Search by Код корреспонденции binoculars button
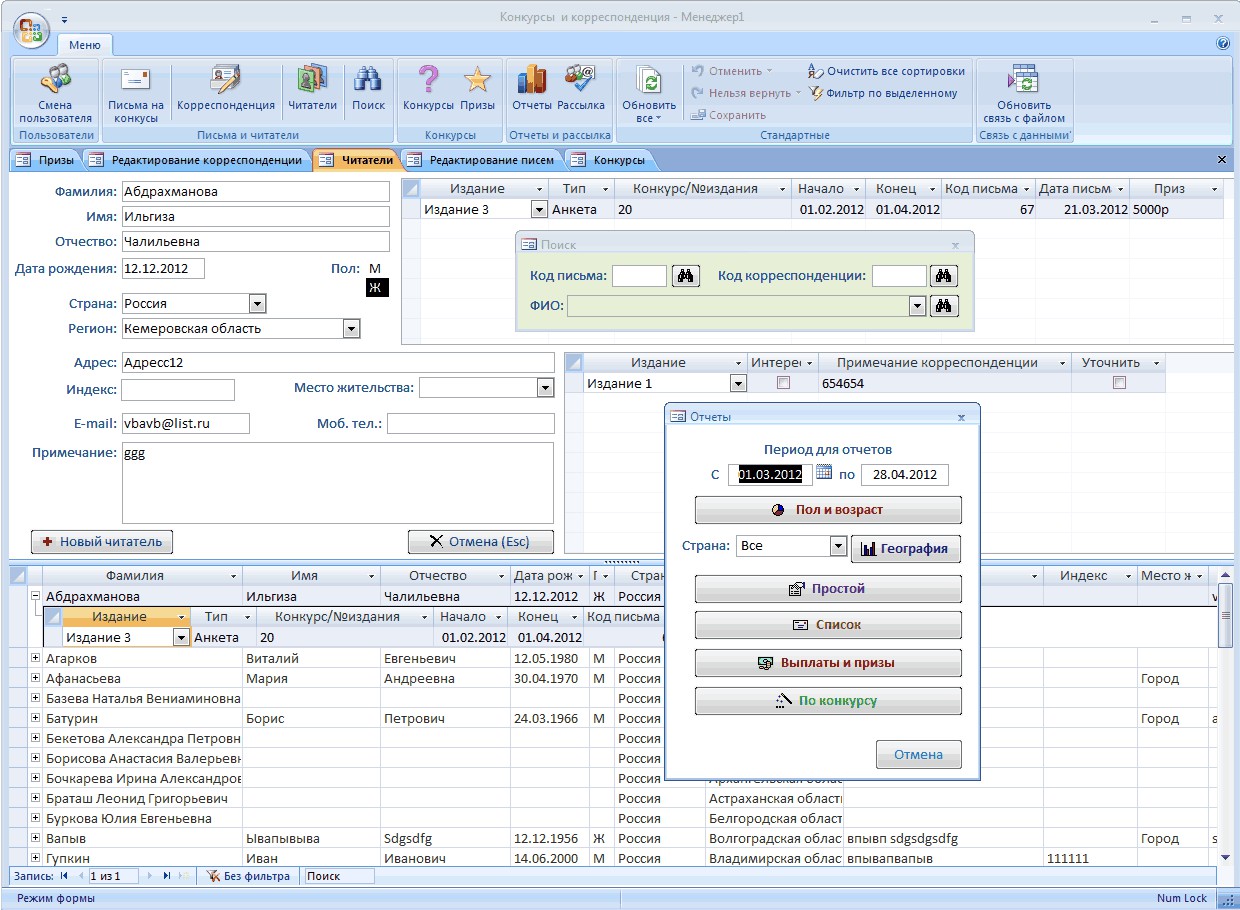 (945, 276)
